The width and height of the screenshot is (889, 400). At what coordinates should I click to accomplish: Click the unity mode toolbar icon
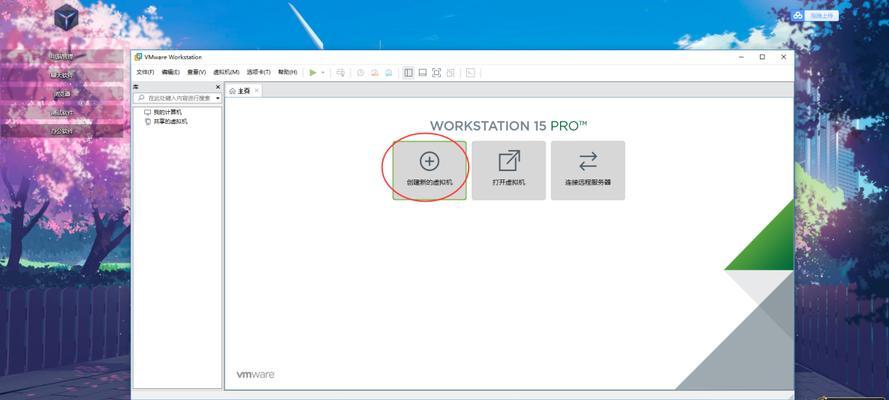451,73
